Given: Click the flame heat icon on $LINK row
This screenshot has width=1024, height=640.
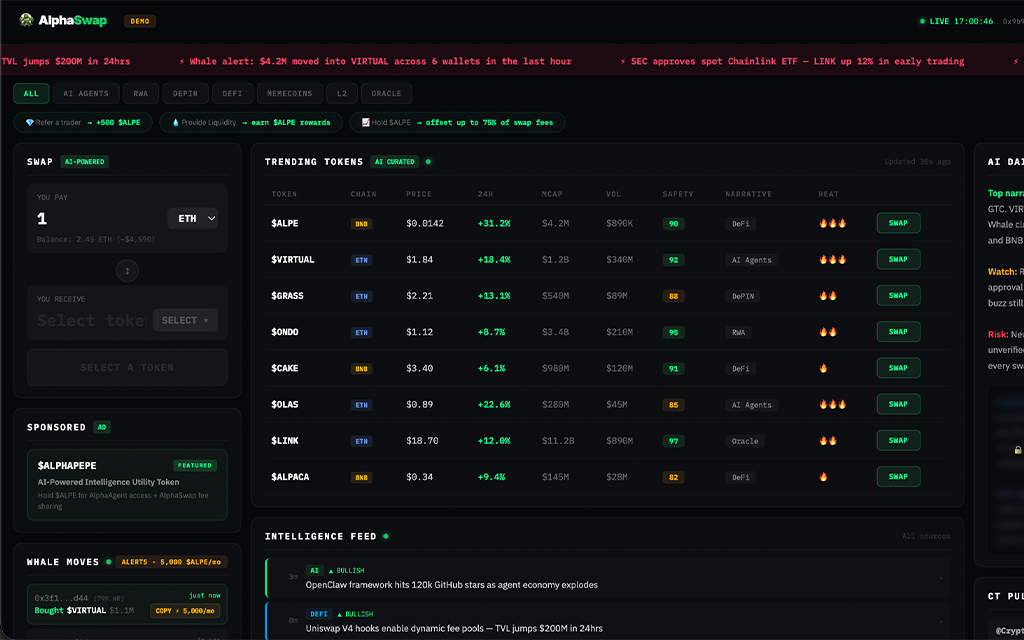Looking at the screenshot, I should [x=826, y=440].
